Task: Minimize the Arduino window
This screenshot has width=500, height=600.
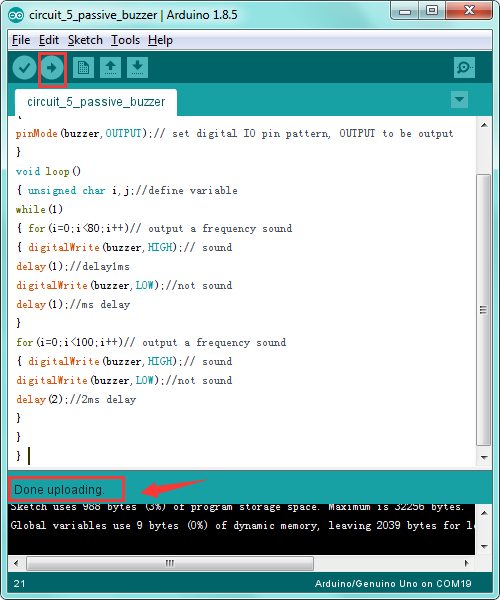Action: (x=405, y=11)
